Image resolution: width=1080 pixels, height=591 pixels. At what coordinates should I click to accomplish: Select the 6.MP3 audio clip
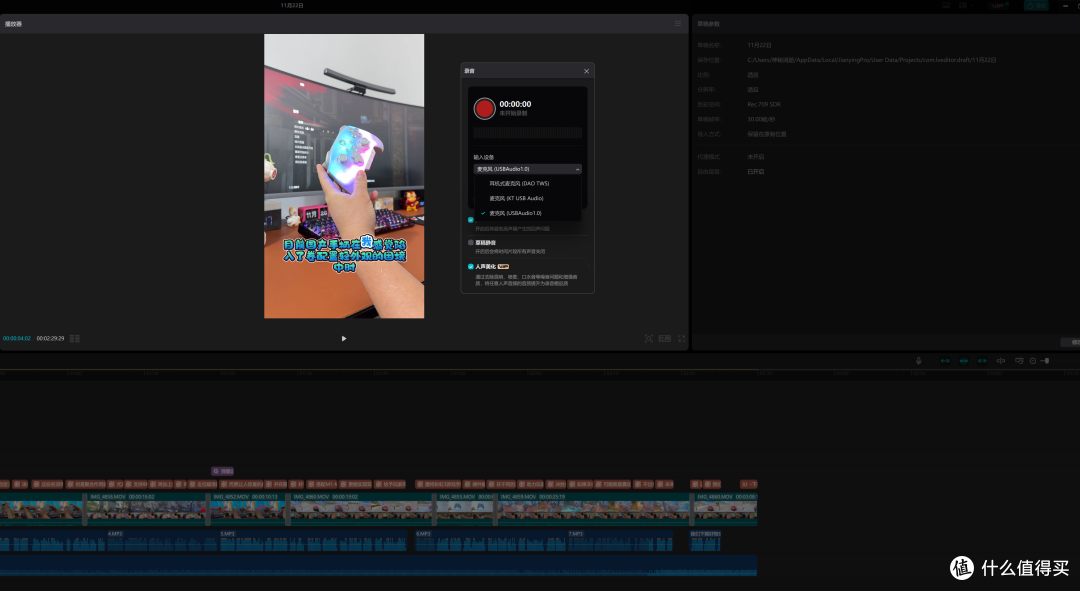pos(490,540)
